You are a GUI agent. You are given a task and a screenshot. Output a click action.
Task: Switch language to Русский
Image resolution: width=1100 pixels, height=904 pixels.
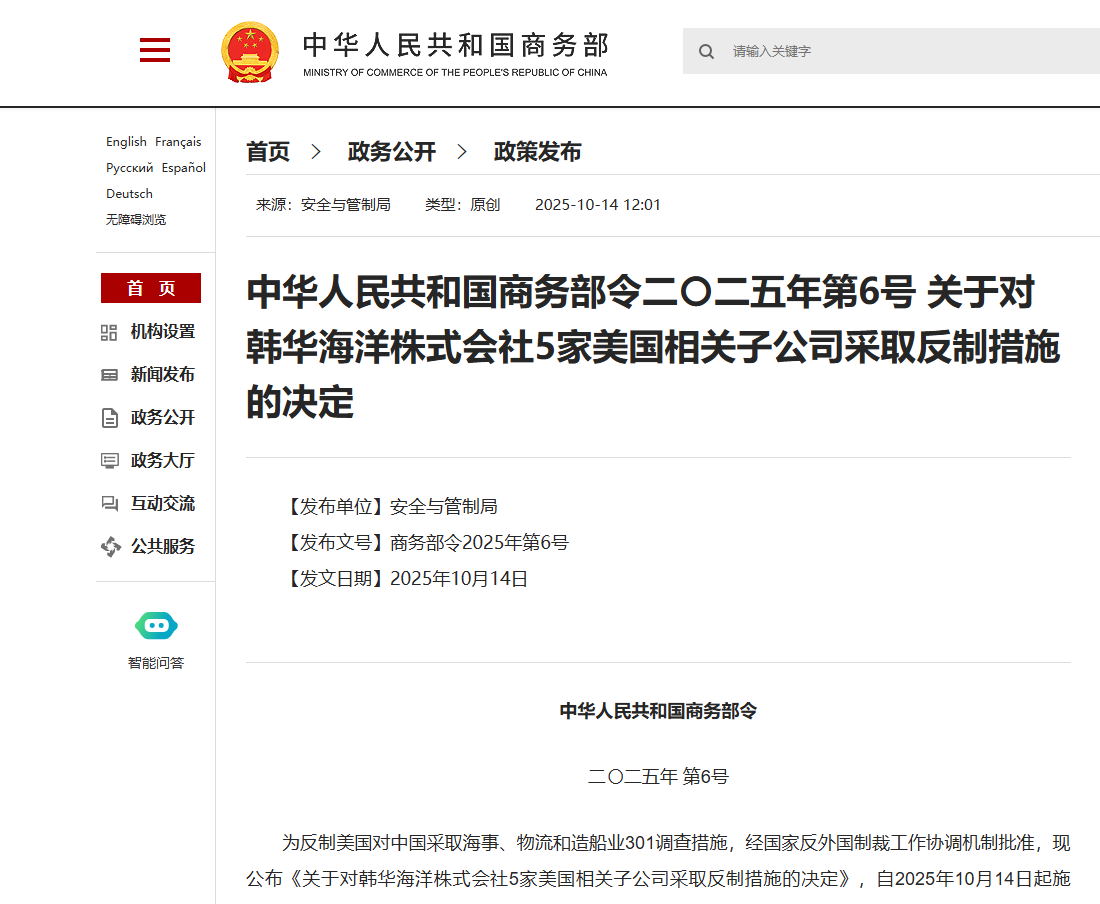click(x=130, y=168)
